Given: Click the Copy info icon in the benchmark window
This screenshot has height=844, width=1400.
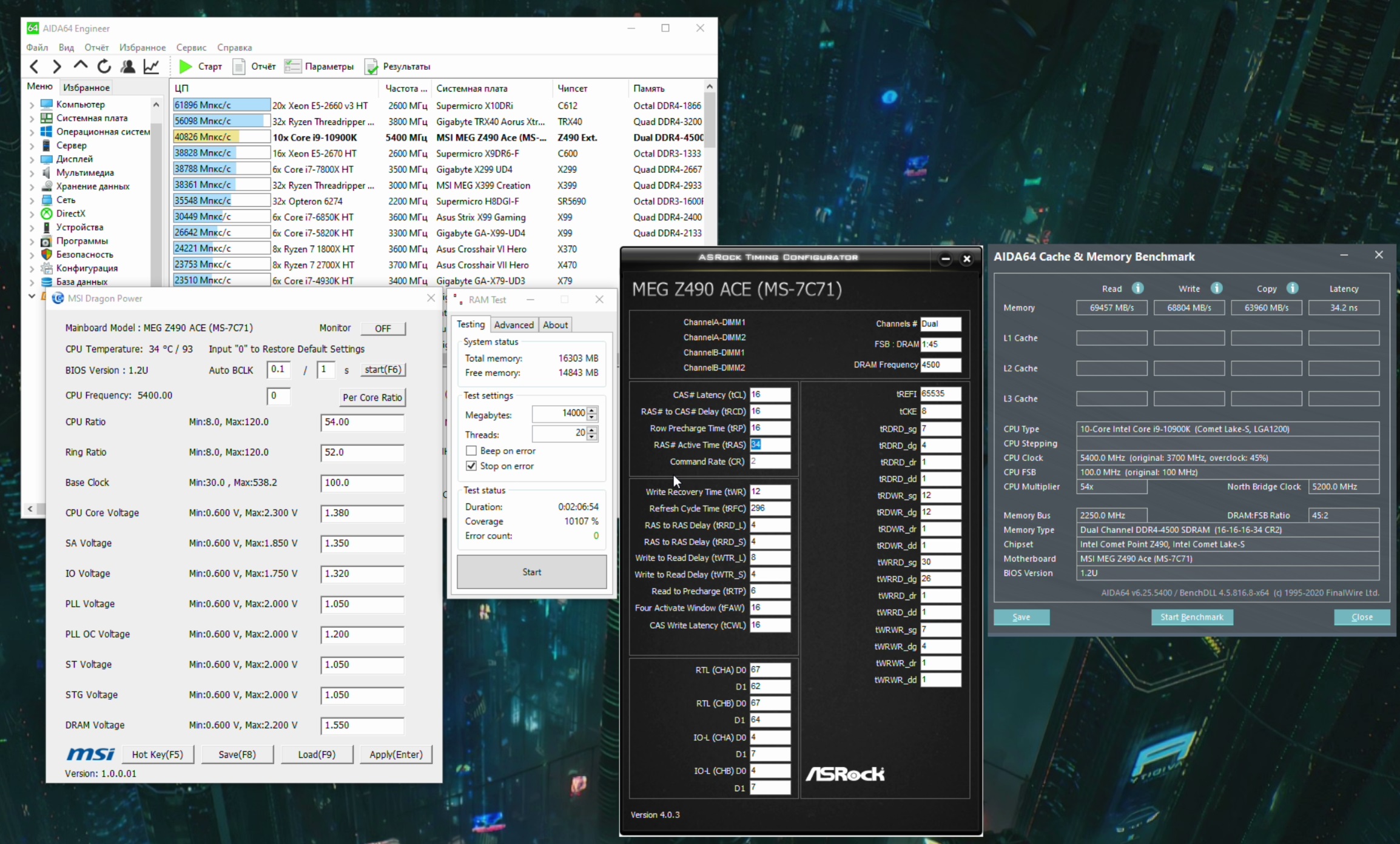Looking at the screenshot, I should coord(1293,288).
